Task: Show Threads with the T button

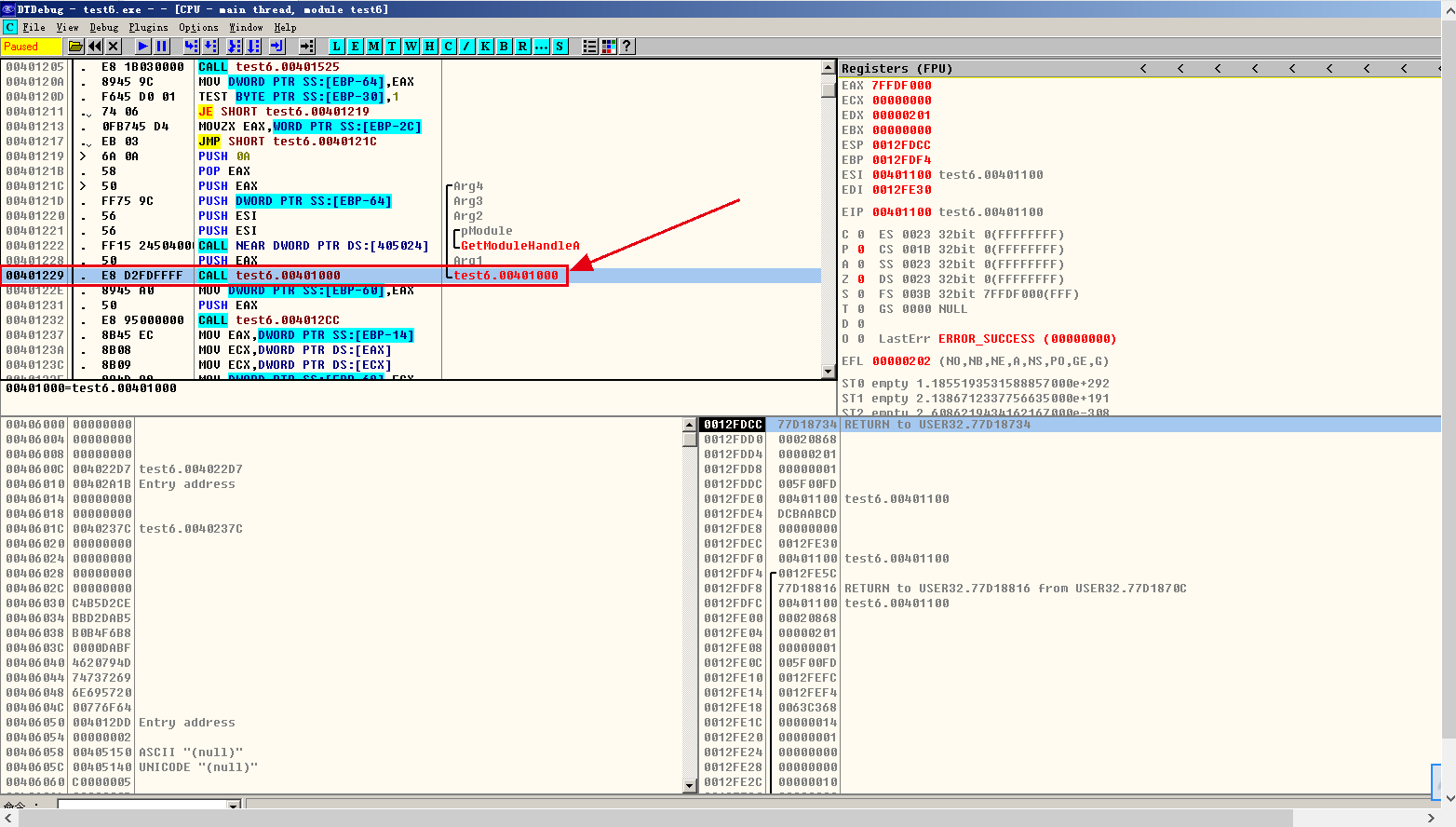Action: pos(393,46)
